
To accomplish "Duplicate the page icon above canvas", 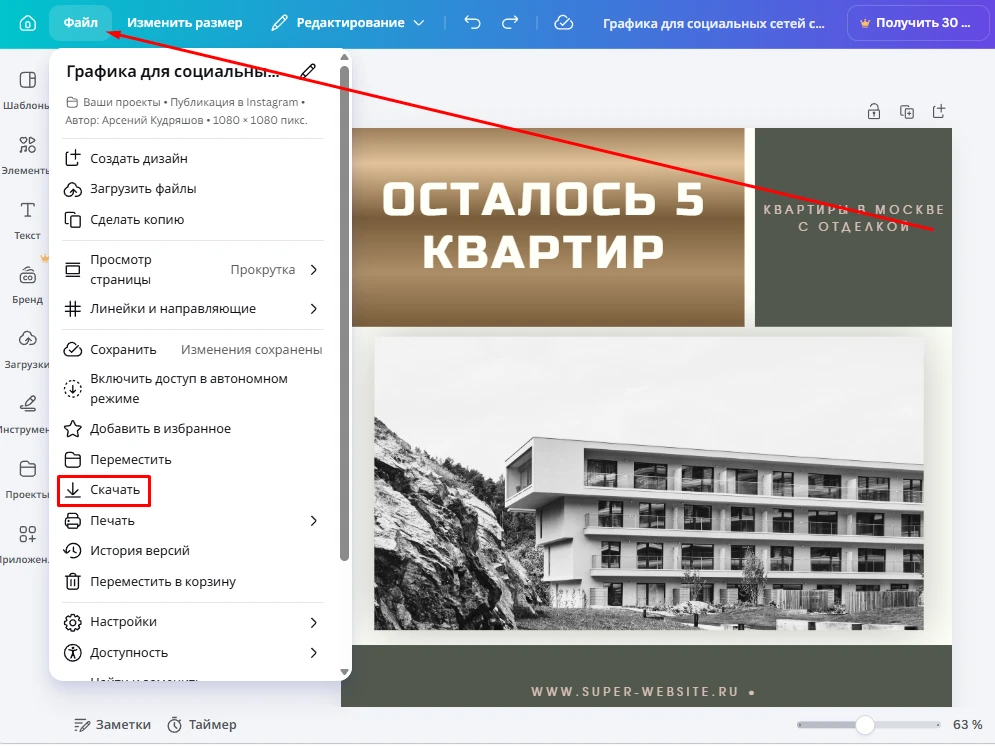I will click(907, 112).
